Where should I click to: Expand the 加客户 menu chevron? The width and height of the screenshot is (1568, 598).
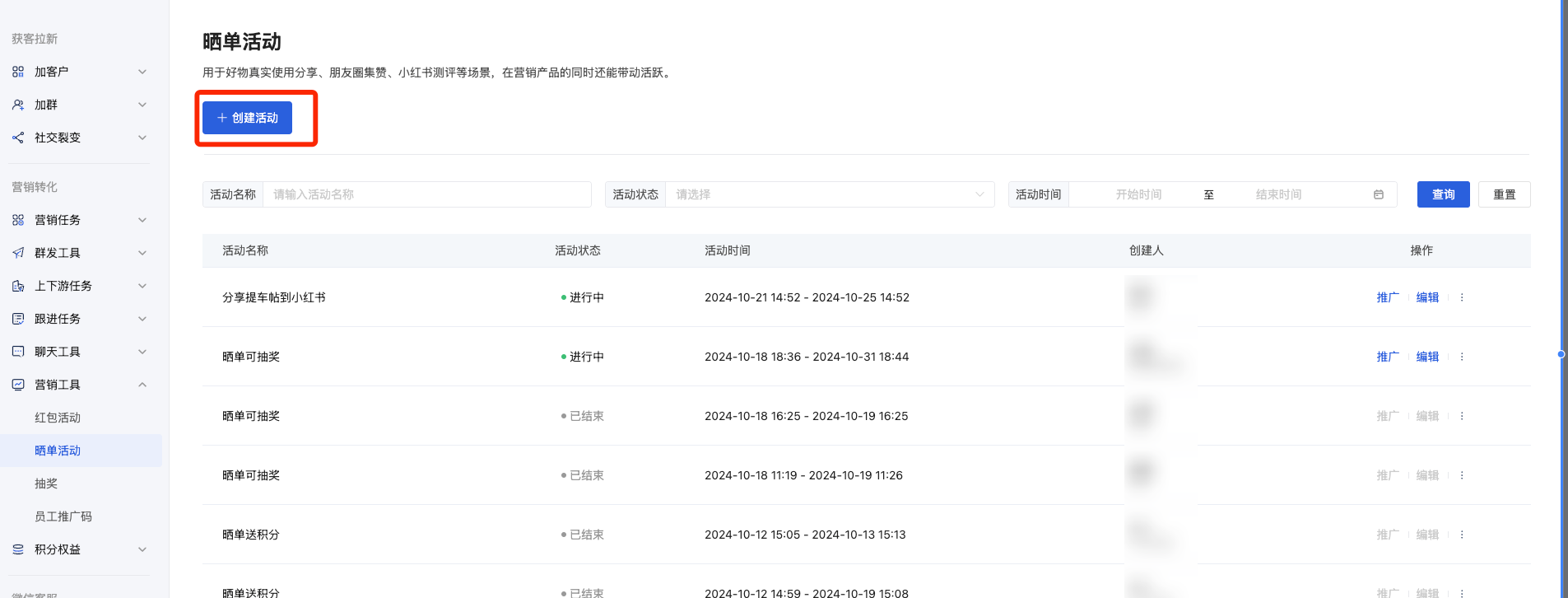(142, 72)
